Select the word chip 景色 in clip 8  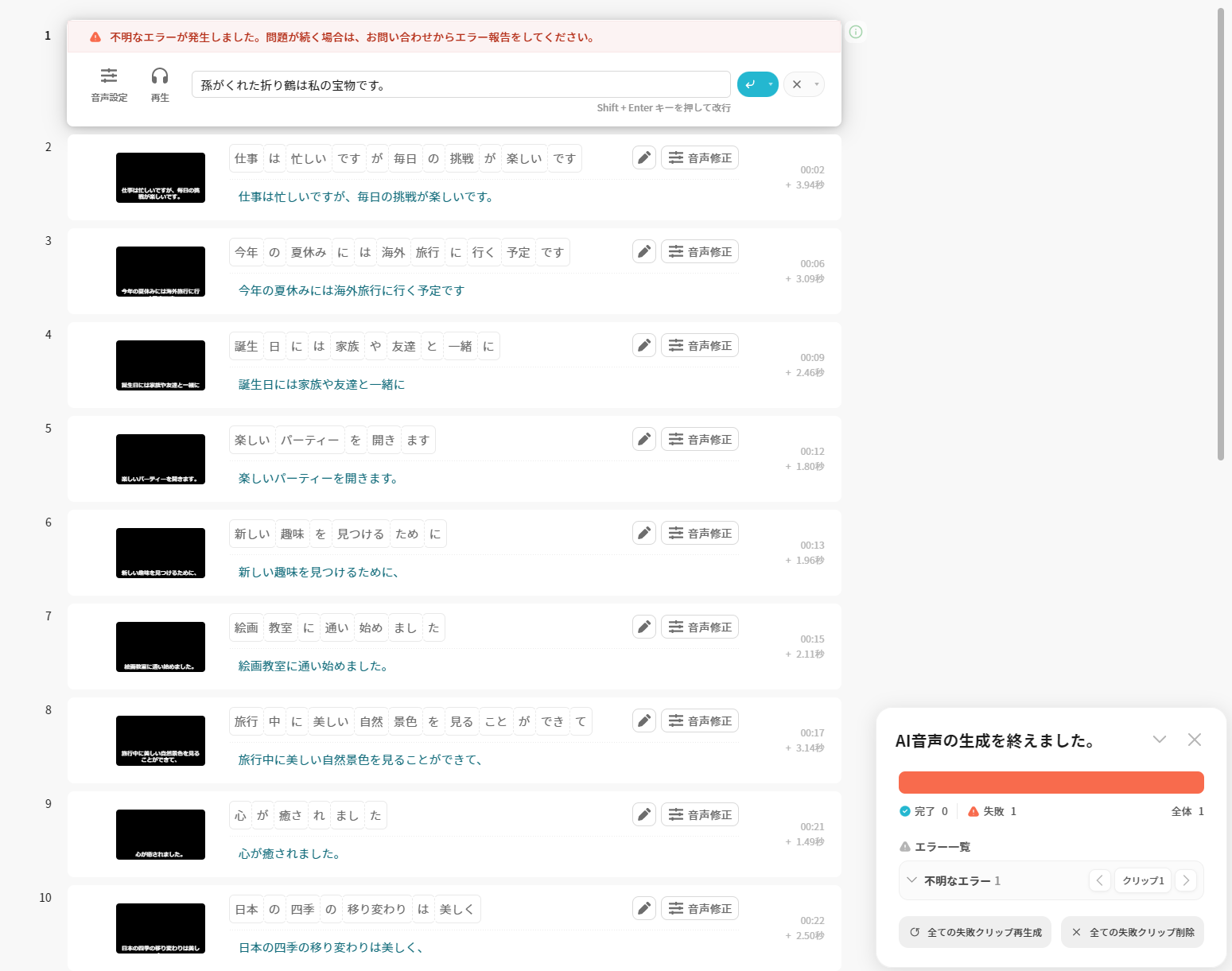(x=406, y=721)
